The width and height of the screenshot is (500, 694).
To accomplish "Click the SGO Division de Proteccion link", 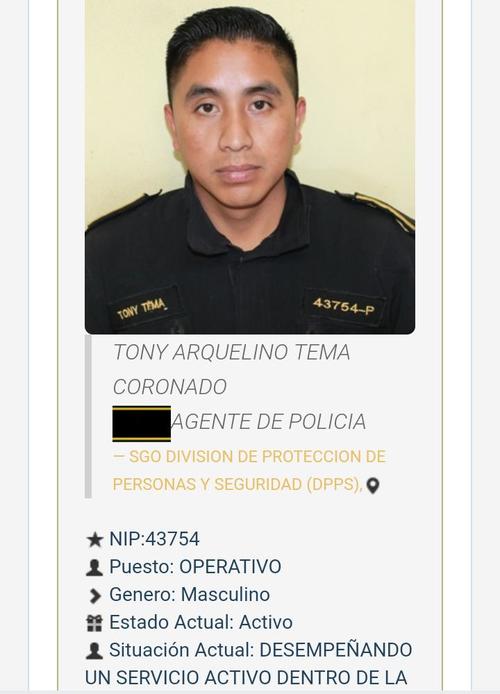I will point(249,457).
